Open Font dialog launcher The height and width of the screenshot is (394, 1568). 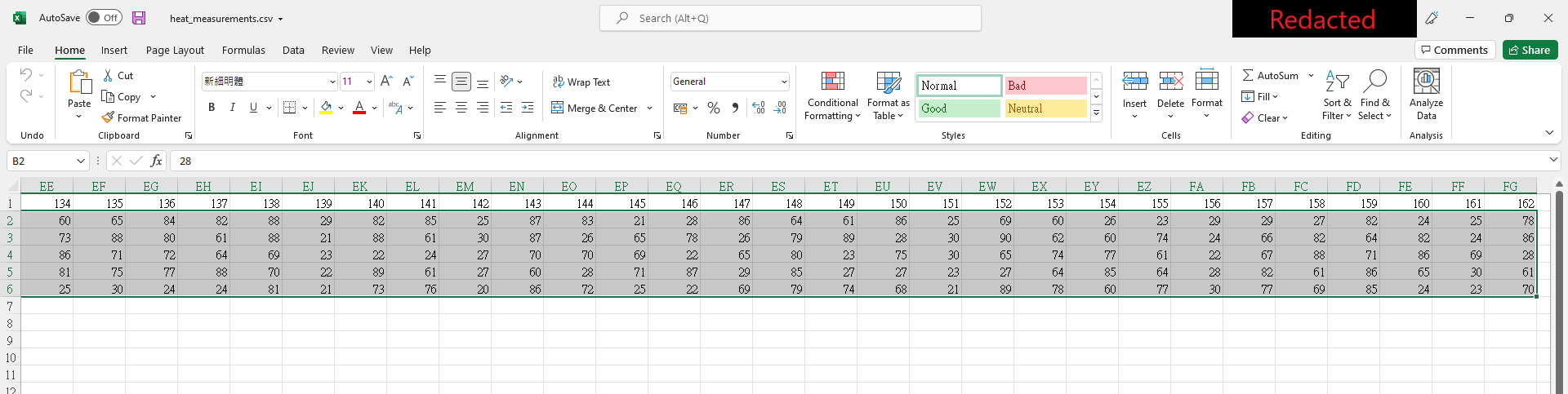416,135
